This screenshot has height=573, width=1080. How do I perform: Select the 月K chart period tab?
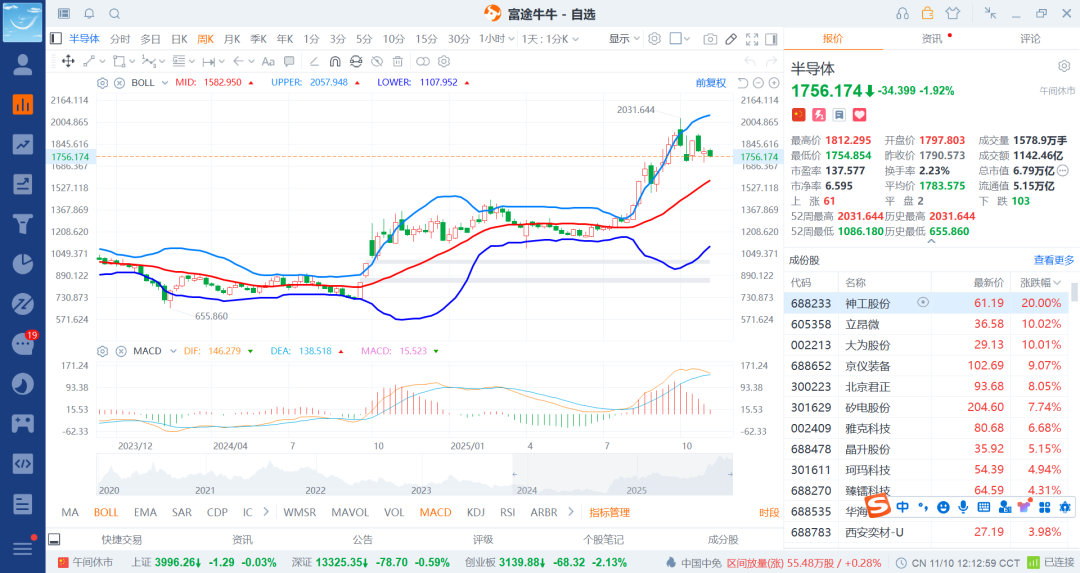(232, 39)
